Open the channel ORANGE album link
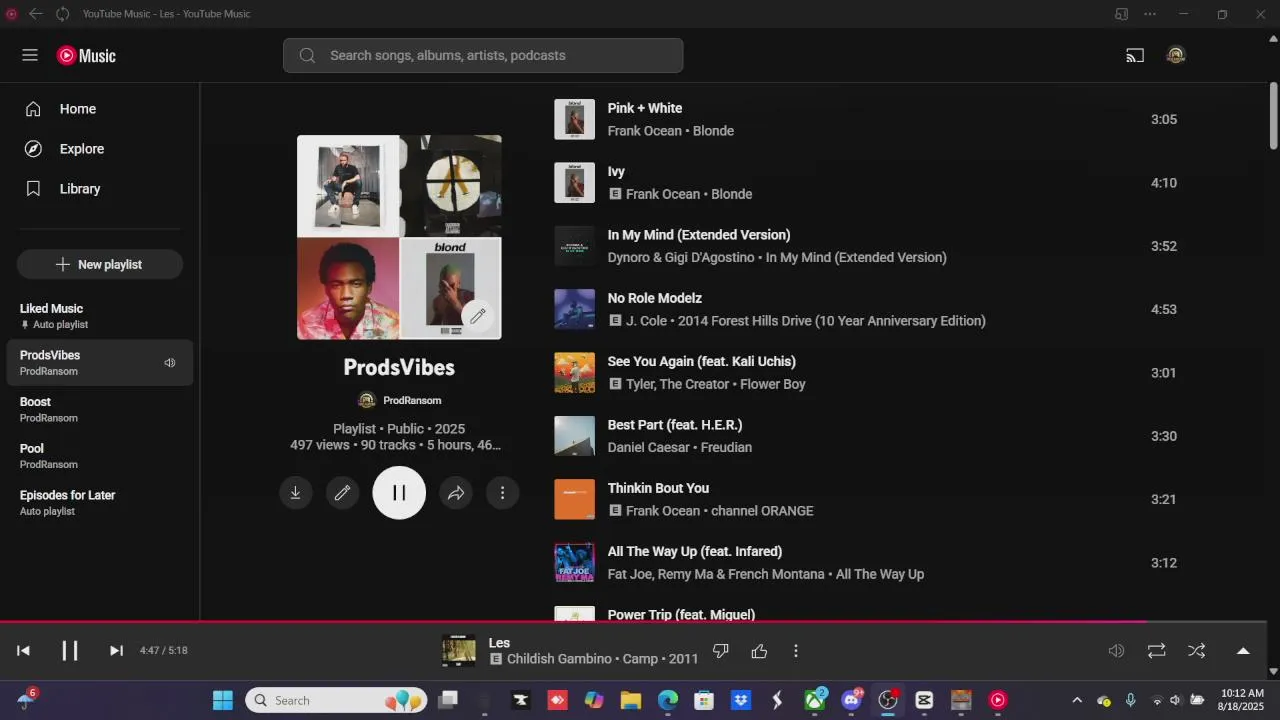 762,511
